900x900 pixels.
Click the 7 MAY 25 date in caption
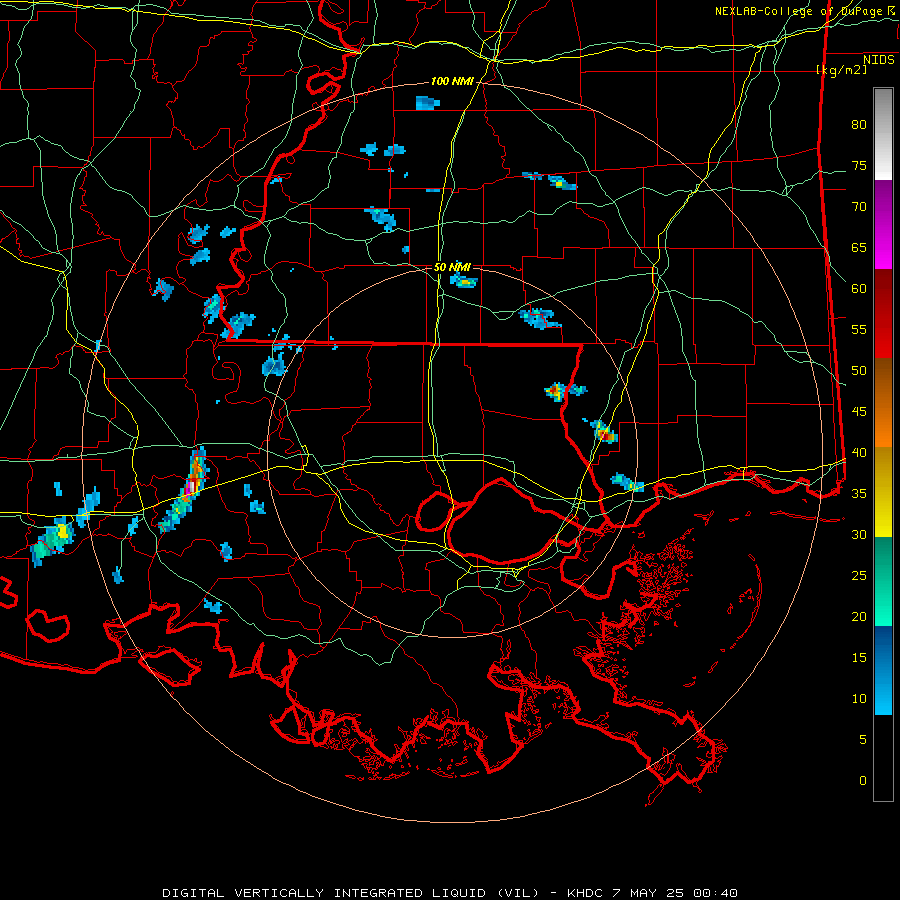(648, 893)
